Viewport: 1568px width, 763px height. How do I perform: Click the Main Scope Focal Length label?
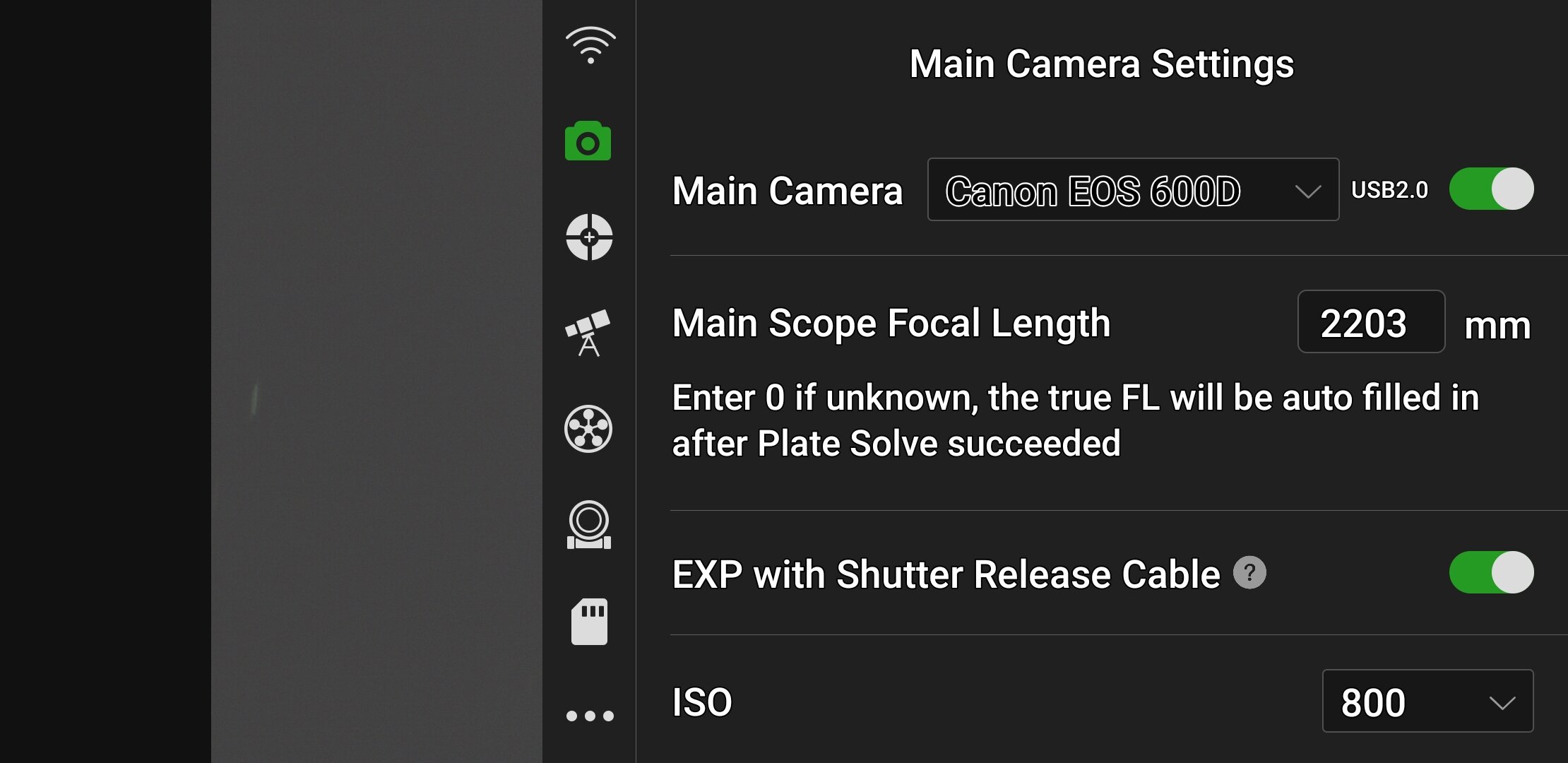tap(891, 324)
